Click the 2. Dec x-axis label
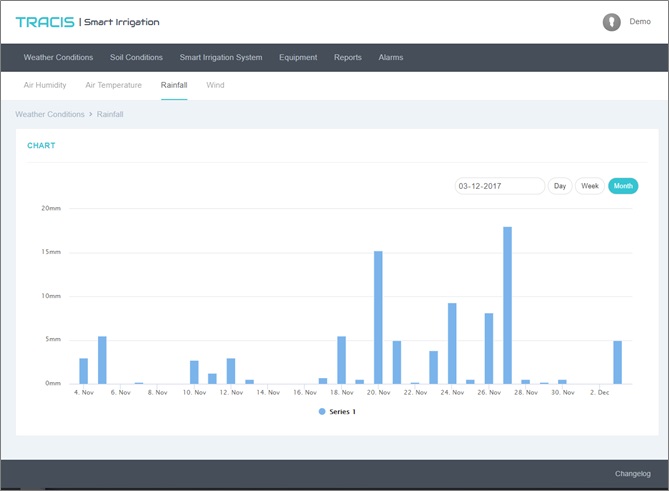This screenshot has height=491, width=669. 599,392
